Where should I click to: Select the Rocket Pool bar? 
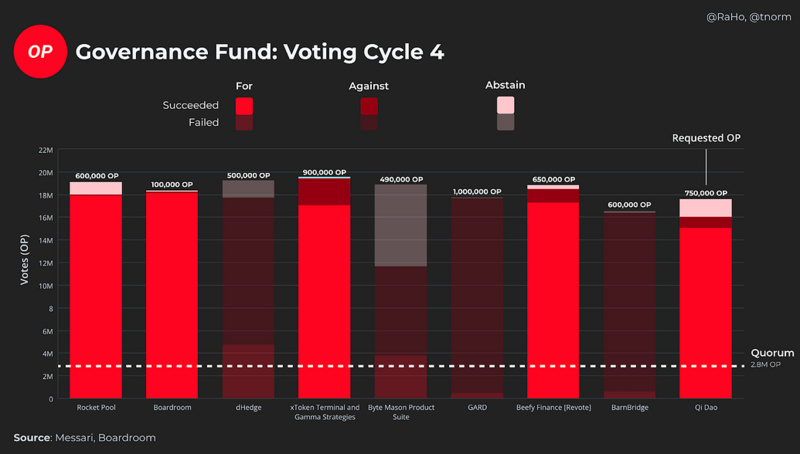tap(96, 290)
